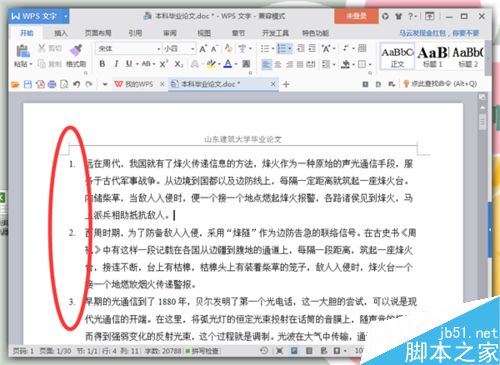Apply superscript X² formatting
Image resolution: width=500 pixels, height=365 pixels.
[x=163, y=64]
